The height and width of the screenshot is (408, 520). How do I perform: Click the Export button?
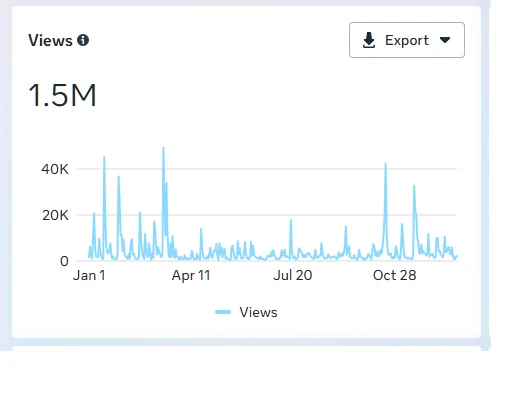tap(407, 40)
